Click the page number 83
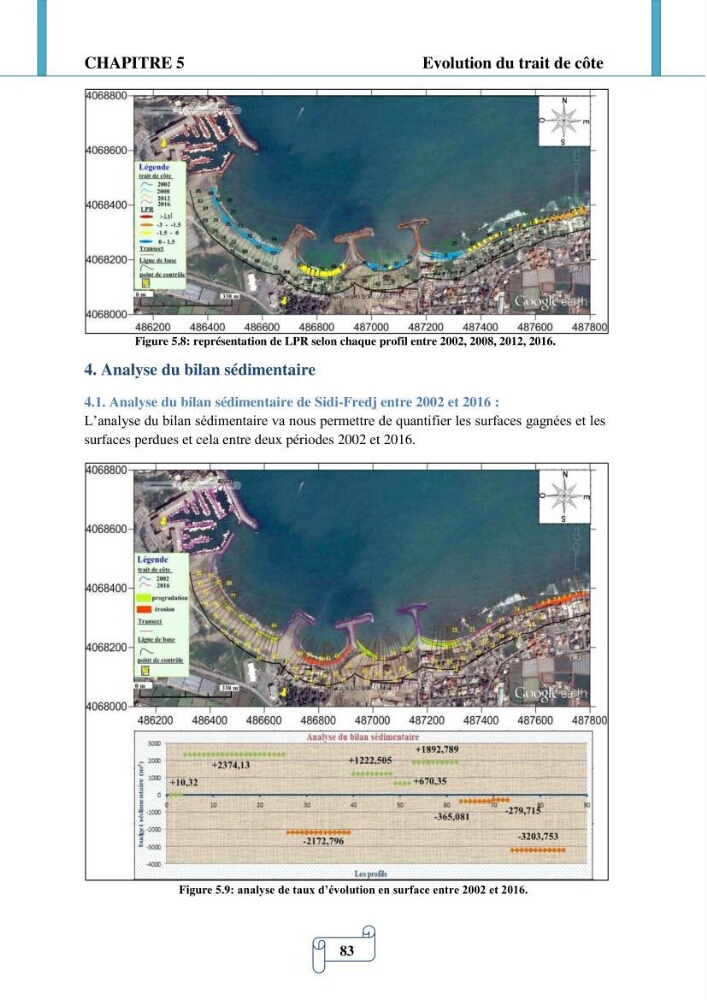 [x=346, y=951]
